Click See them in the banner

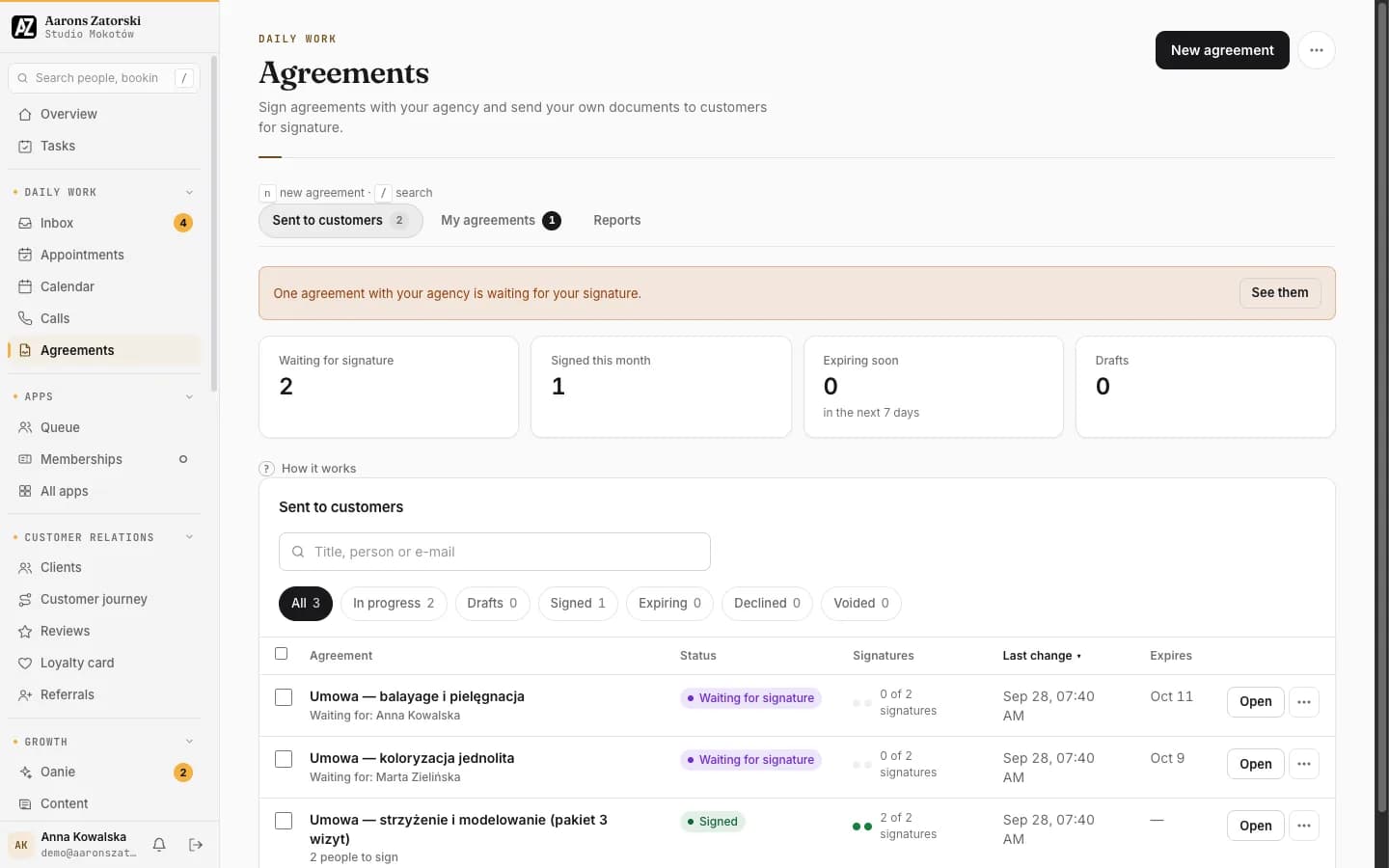click(x=1280, y=293)
